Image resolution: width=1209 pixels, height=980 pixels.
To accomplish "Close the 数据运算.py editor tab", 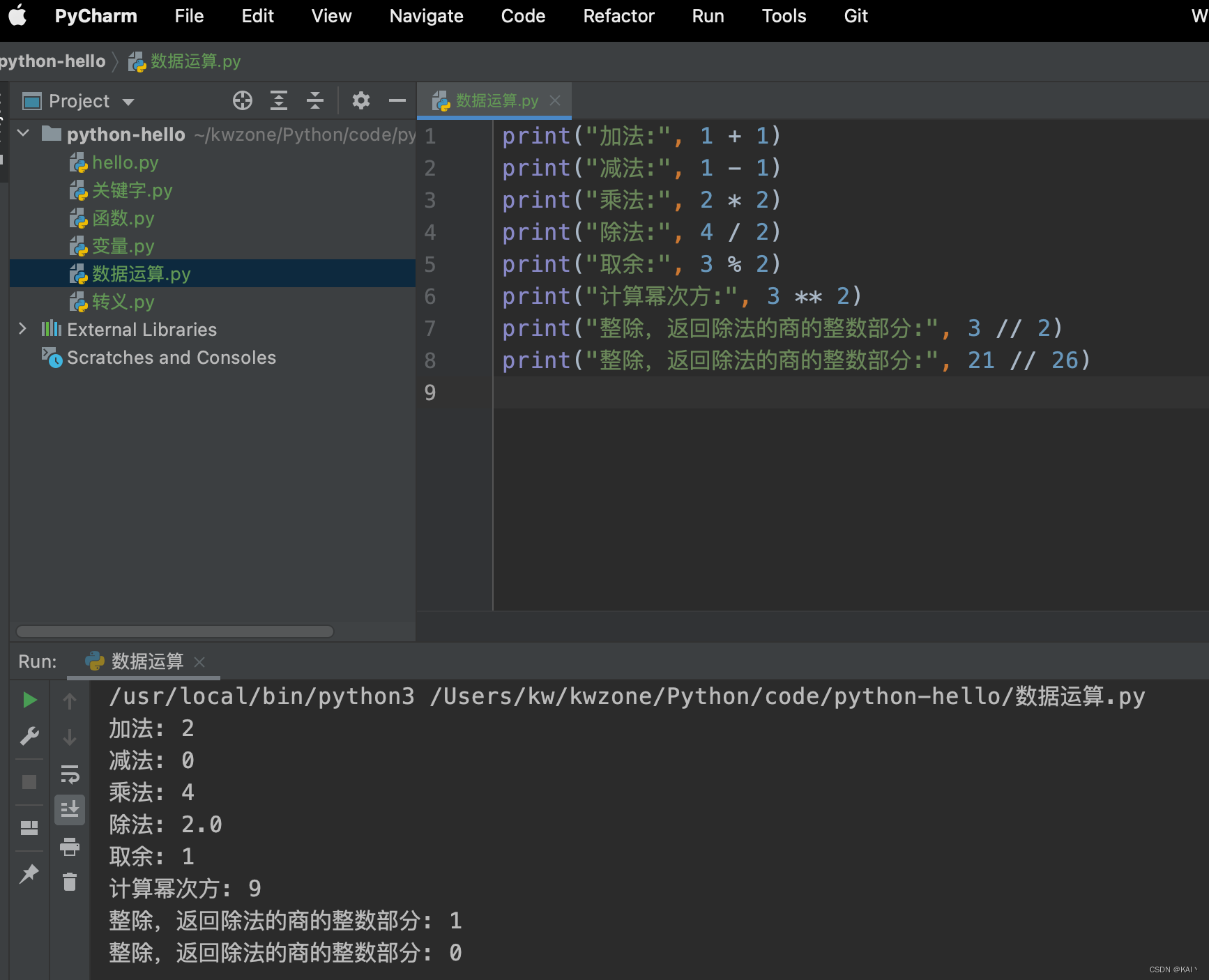I will pos(555,100).
